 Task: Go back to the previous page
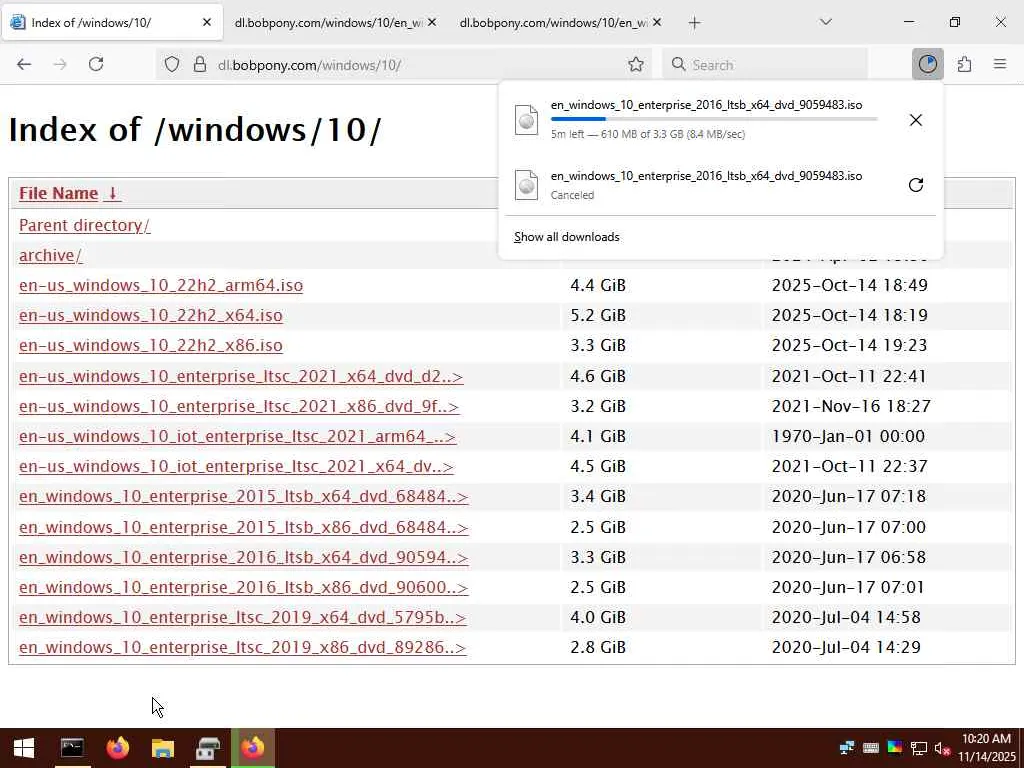tap(24, 64)
